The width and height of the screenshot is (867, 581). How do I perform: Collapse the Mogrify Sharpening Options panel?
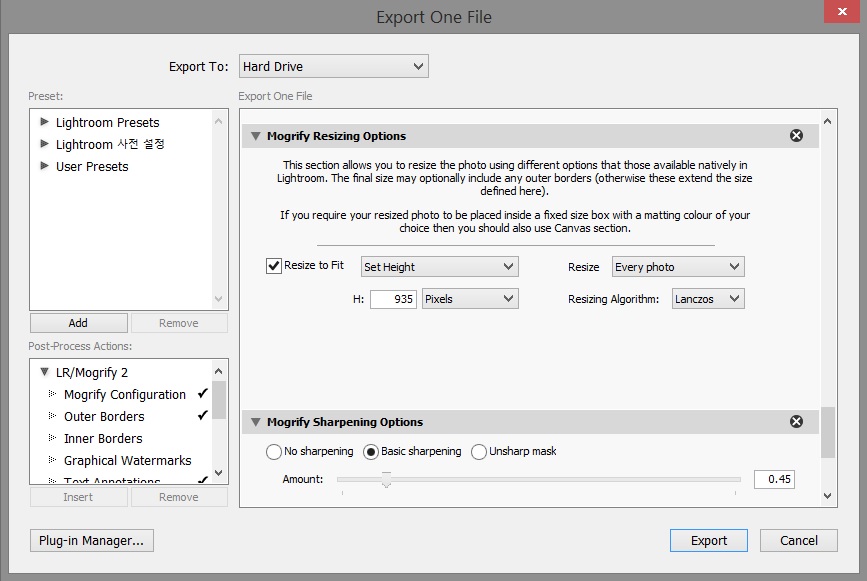coord(256,422)
